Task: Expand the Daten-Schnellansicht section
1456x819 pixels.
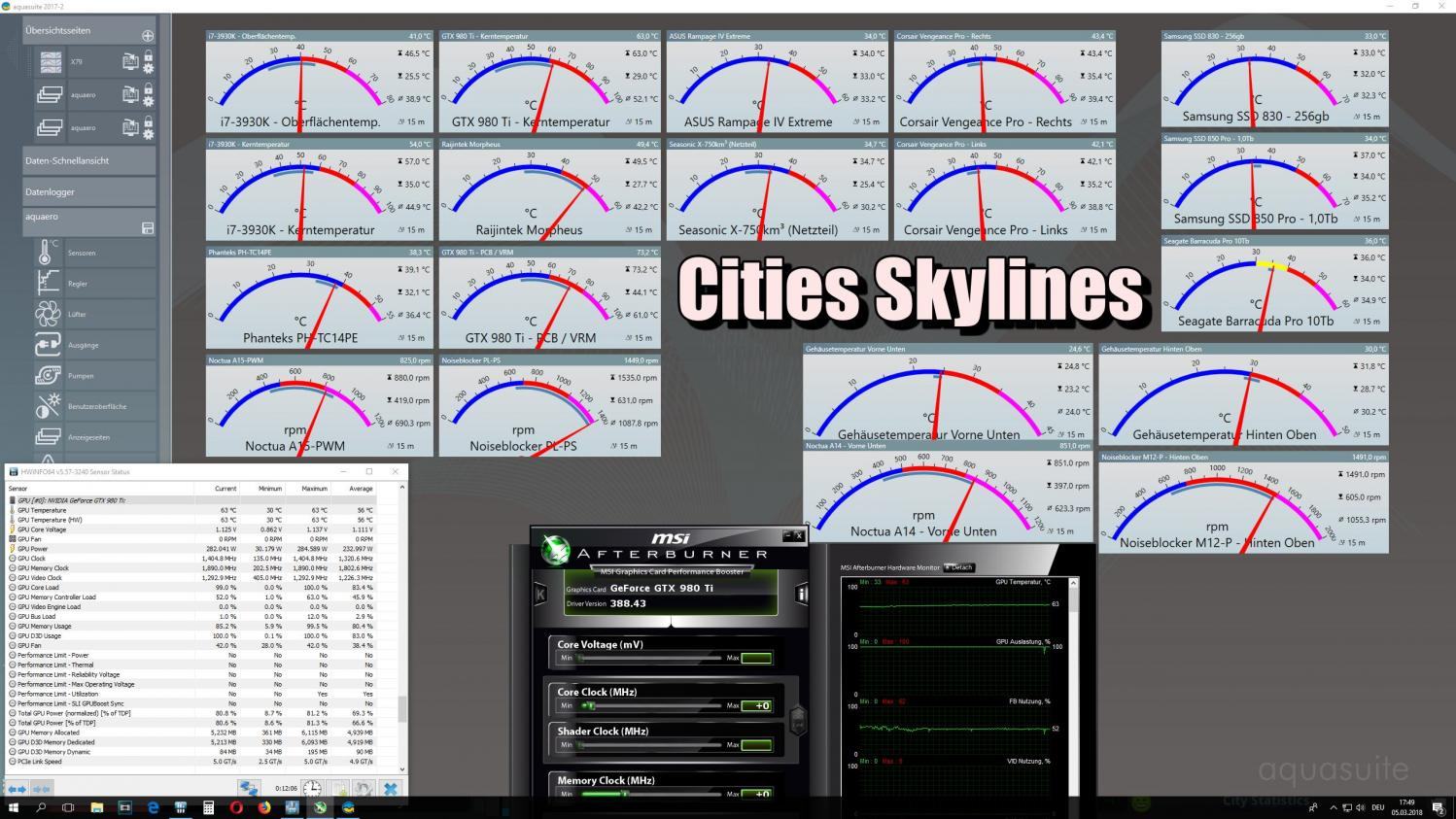Action: click(x=89, y=160)
